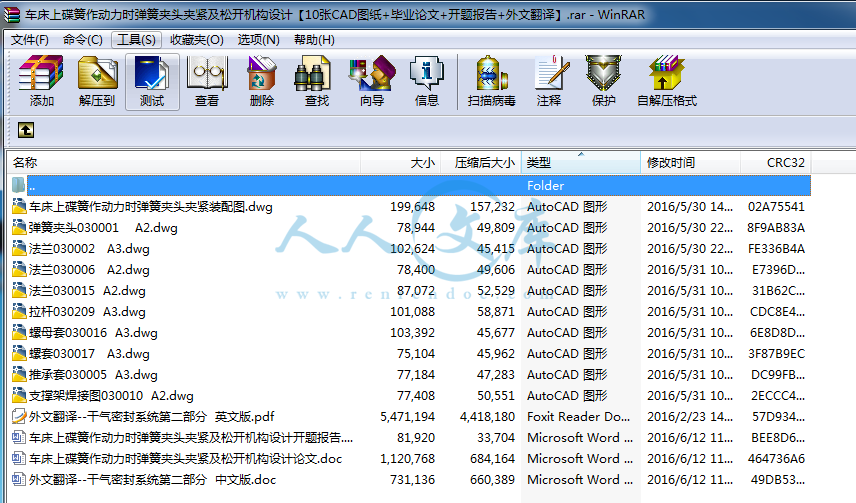Click the 测试 (Test) toolbar icon
This screenshot has width=856, height=503.
pos(152,81)
